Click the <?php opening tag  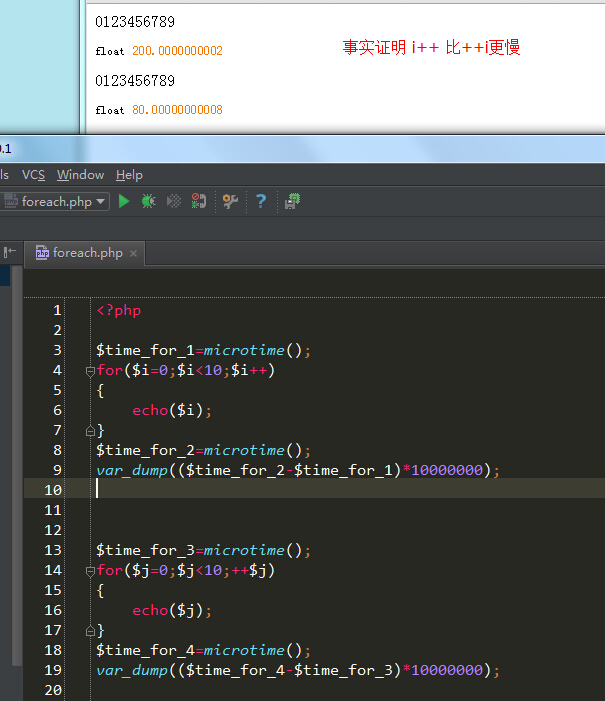click(118, 310)
